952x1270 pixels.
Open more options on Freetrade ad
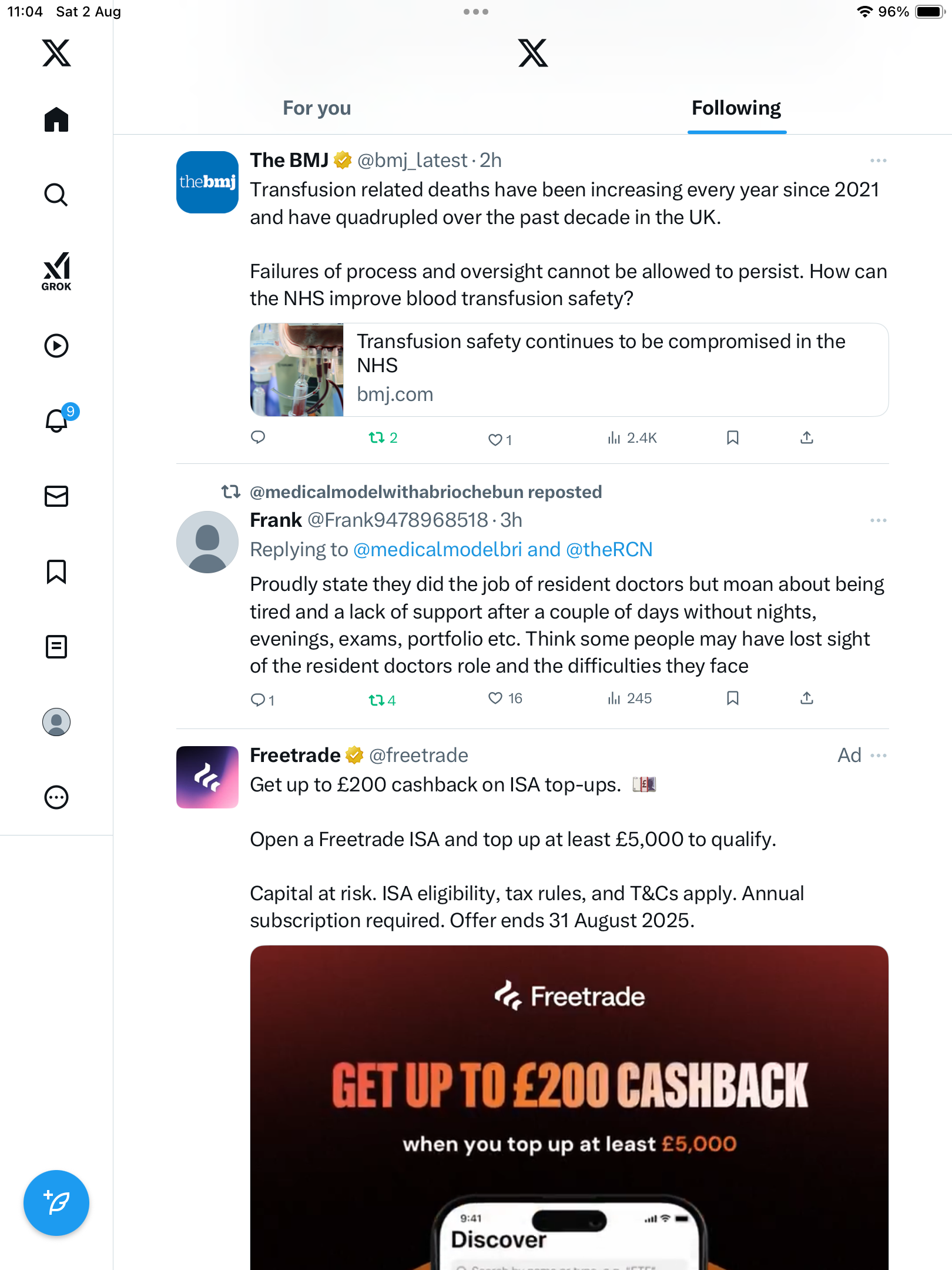pos(879,756)
